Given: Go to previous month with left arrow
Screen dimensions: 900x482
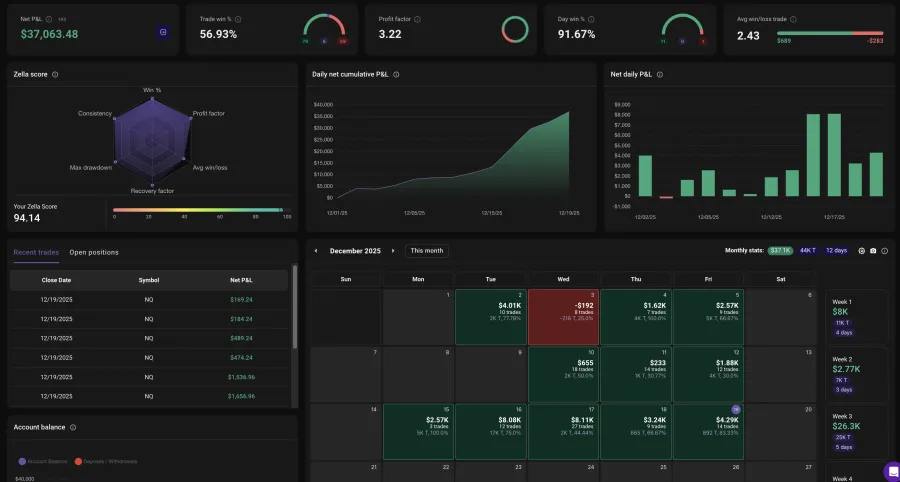Looking at the screenshot, I should tap(316, 251).
